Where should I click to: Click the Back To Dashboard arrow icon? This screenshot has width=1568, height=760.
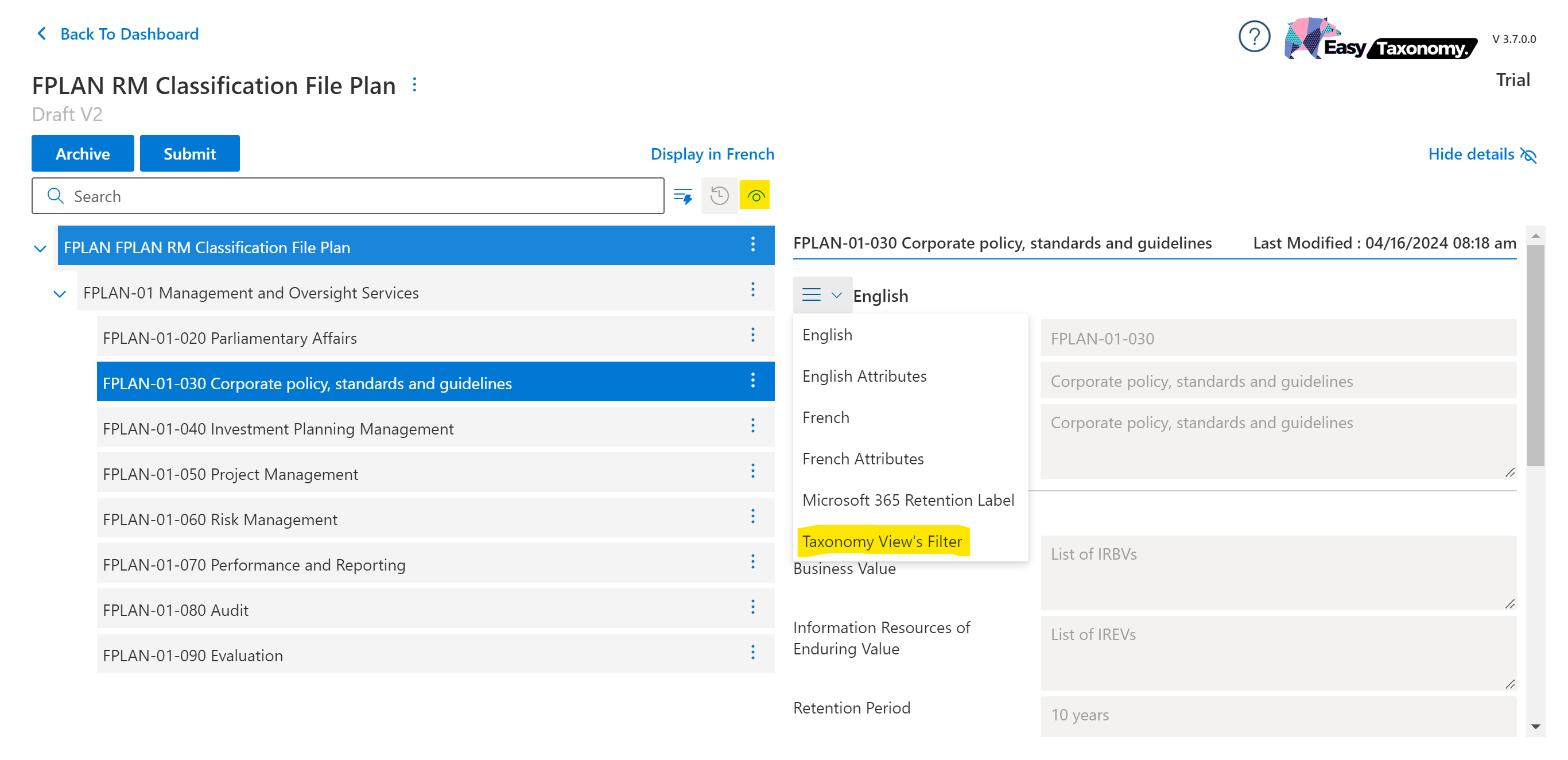pos(41,33)
